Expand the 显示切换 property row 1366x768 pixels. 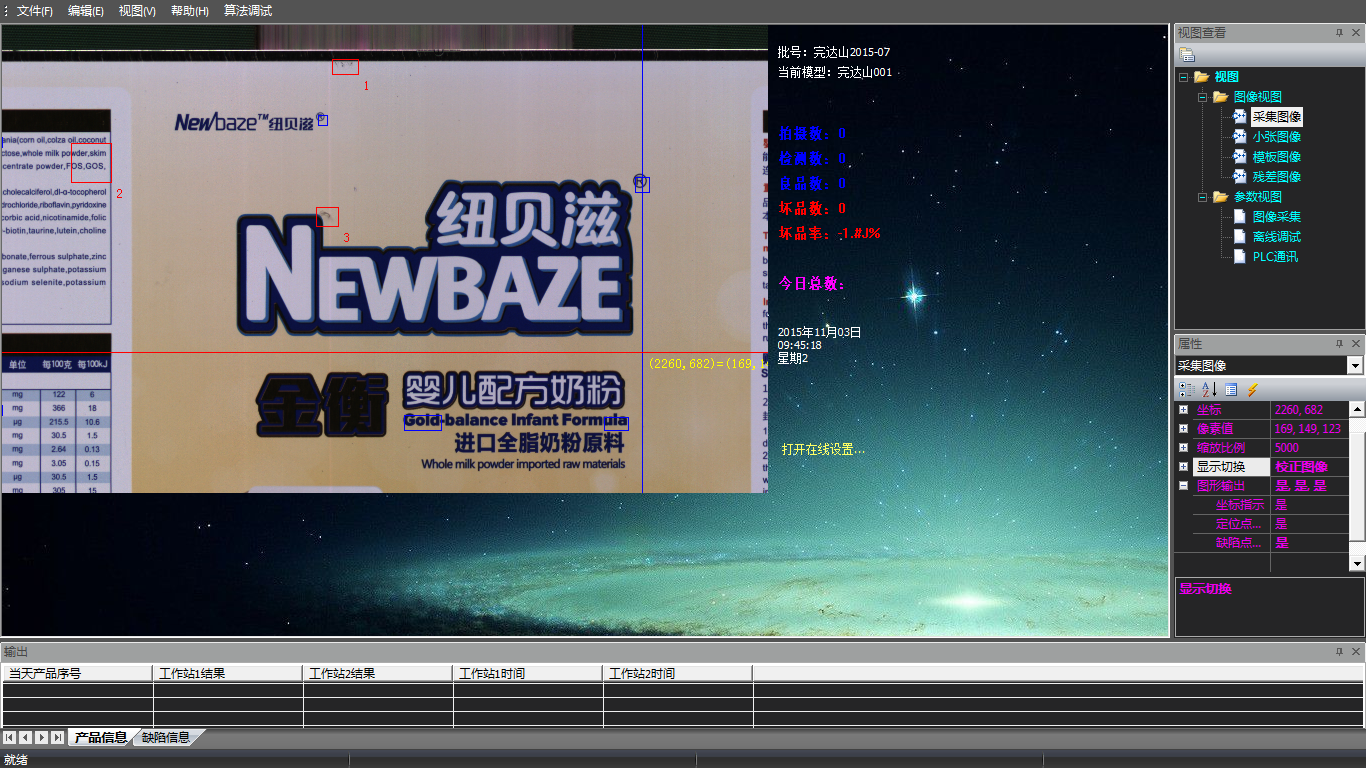click(x=1184, y=467)
